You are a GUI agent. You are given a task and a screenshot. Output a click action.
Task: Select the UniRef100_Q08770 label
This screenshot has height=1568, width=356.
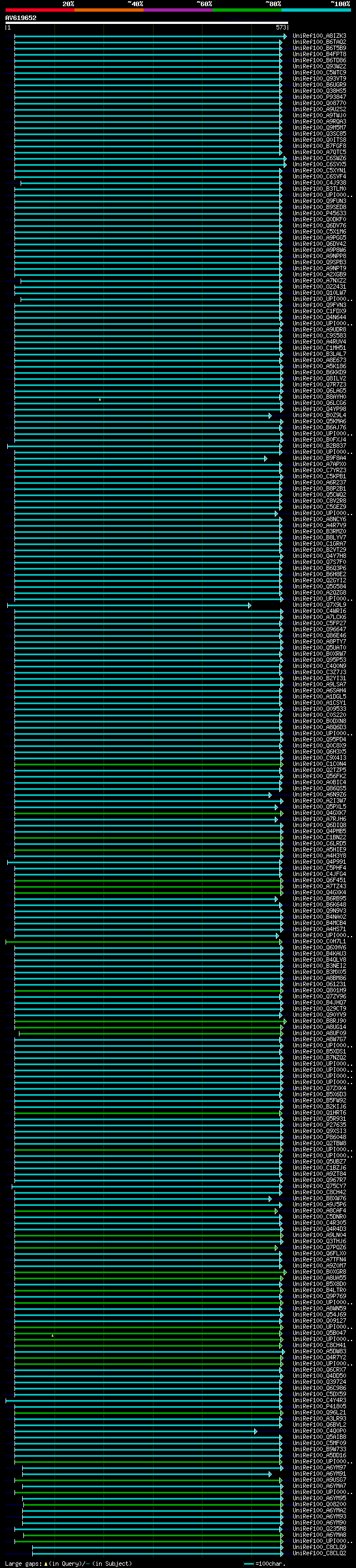click(x=319, y=103)
